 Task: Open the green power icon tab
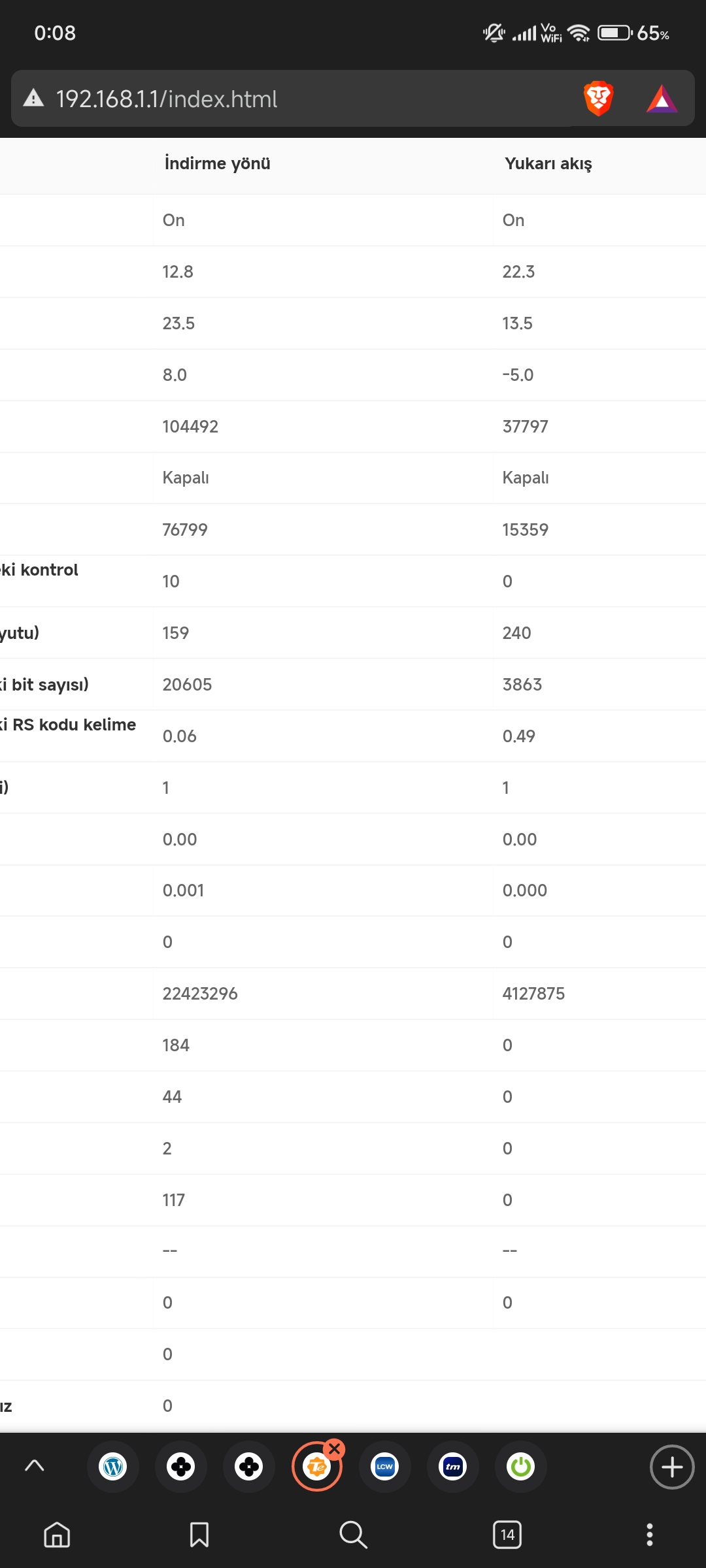[x=521, y=1467]
